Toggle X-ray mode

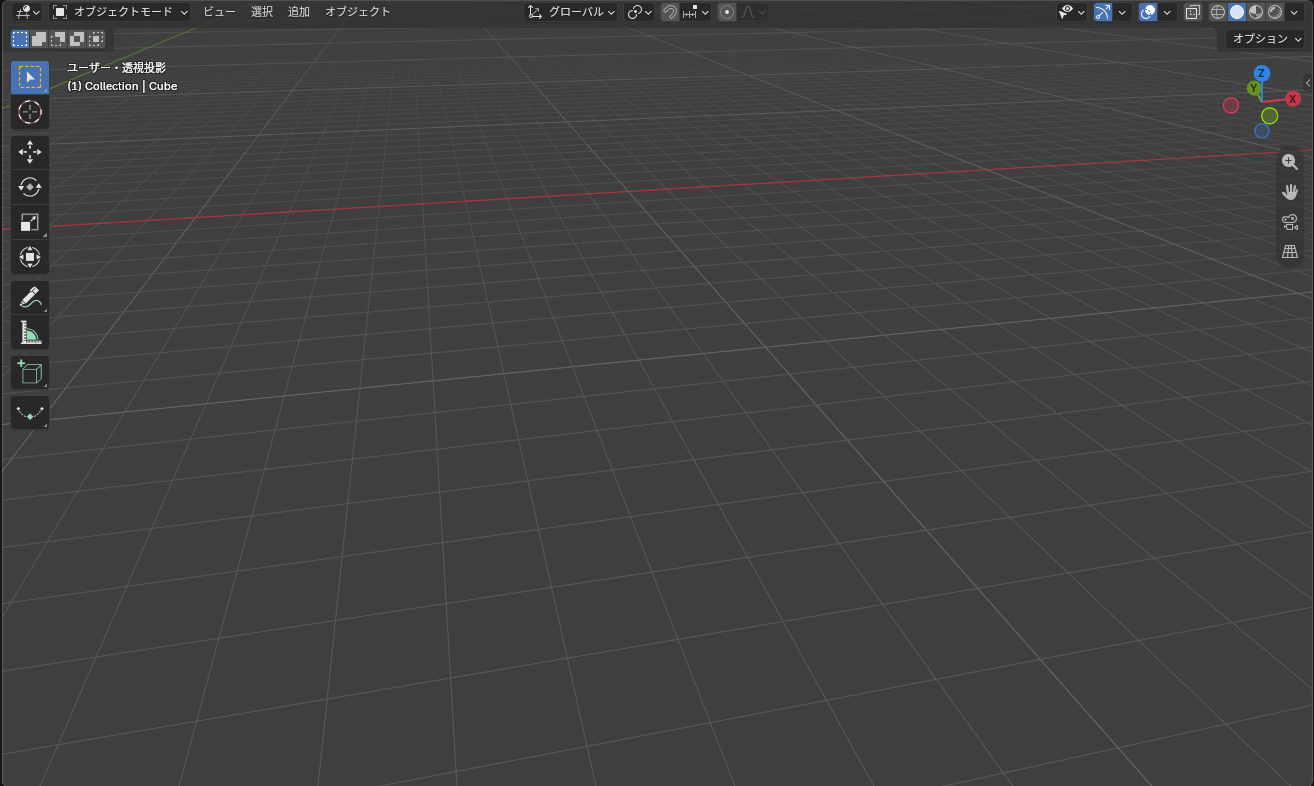point(1193,12)
